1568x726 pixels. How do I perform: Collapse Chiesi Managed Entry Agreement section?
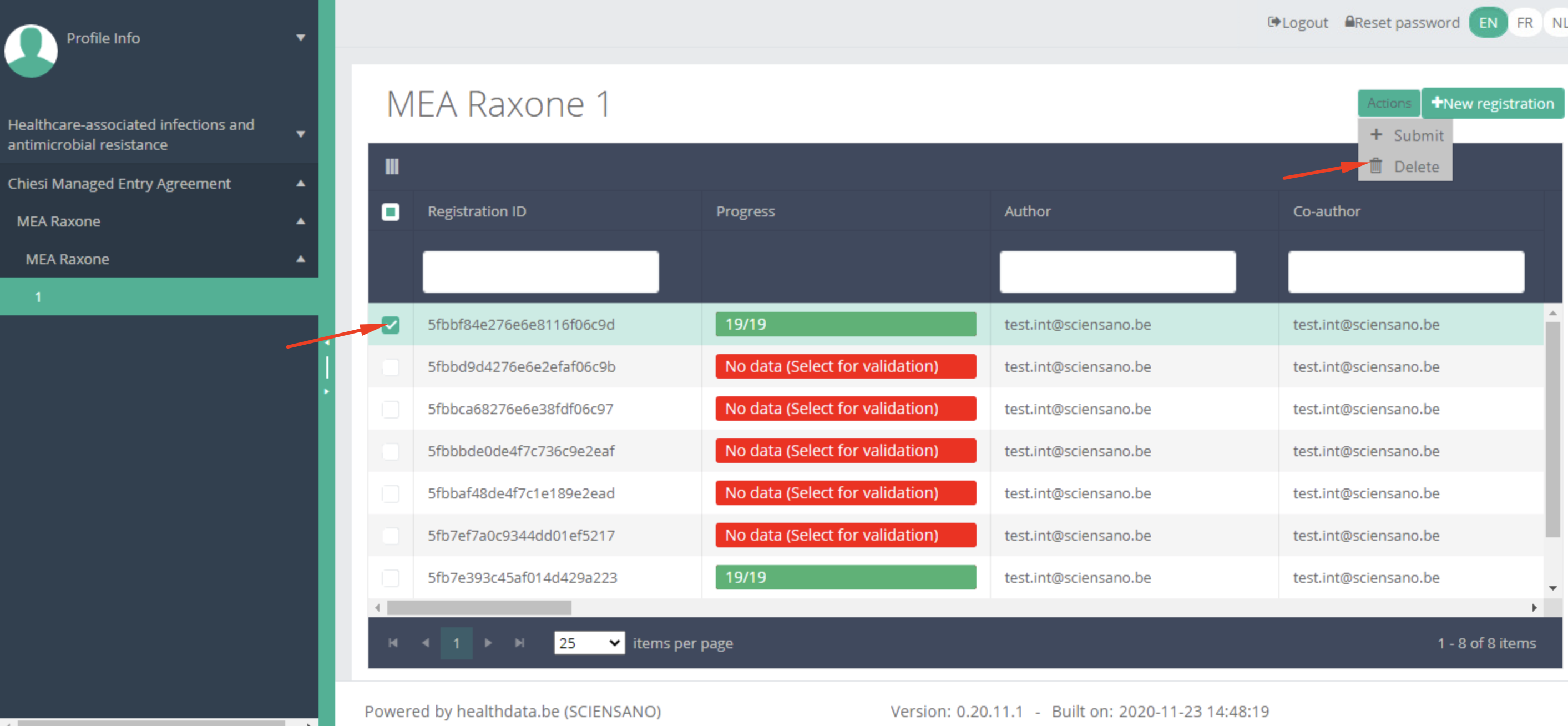300,183
